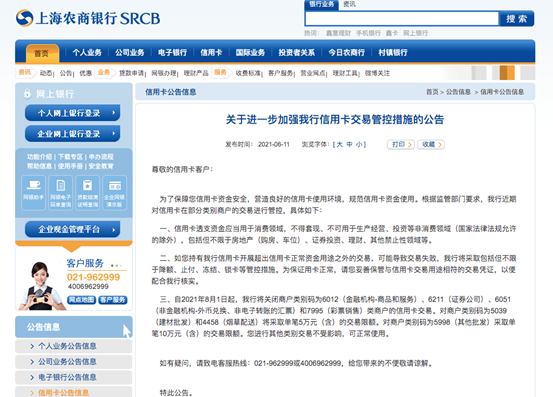Click the SRCB swirl logo icon
Image resolution: width=553 pixels, height=397 pixels.
pos(24,18)
